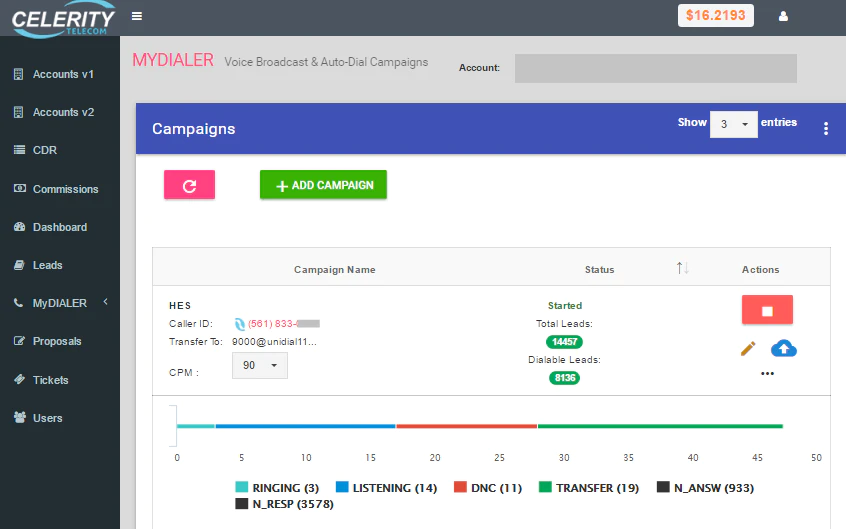This screenshot has height=529, width=846.
Task: Open Show entries dropdown
Action: pos(733,124)
